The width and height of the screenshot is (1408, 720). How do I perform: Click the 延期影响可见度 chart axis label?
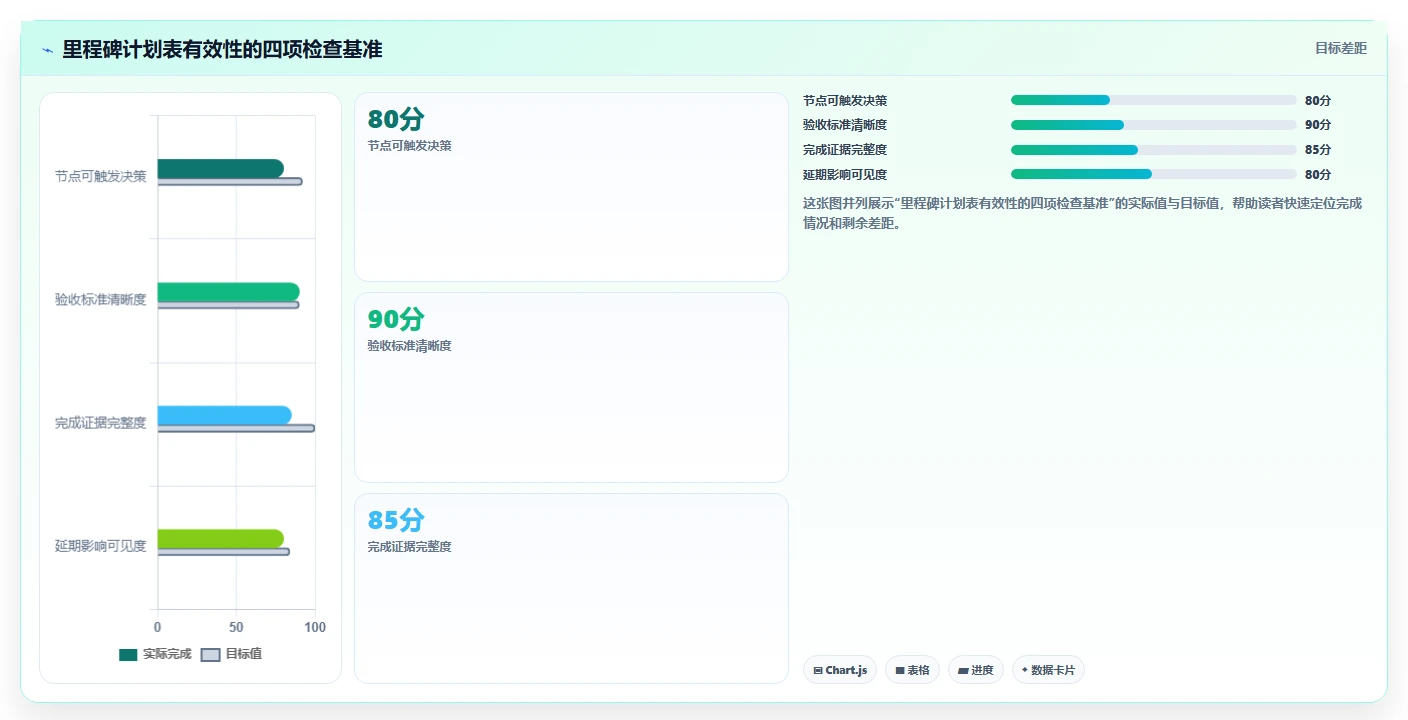point(100,546)
